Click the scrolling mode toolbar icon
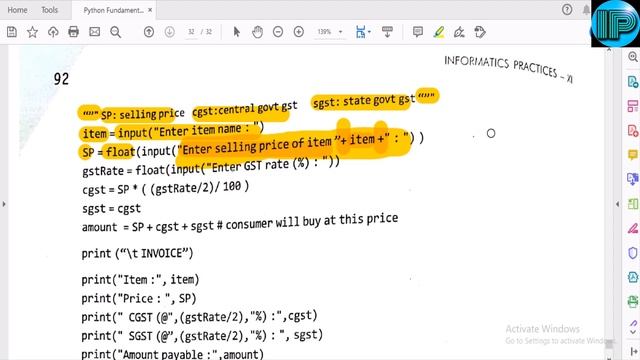Image resolution: width=640 pixels, height=360 pixels. click(x=387, y=32)
